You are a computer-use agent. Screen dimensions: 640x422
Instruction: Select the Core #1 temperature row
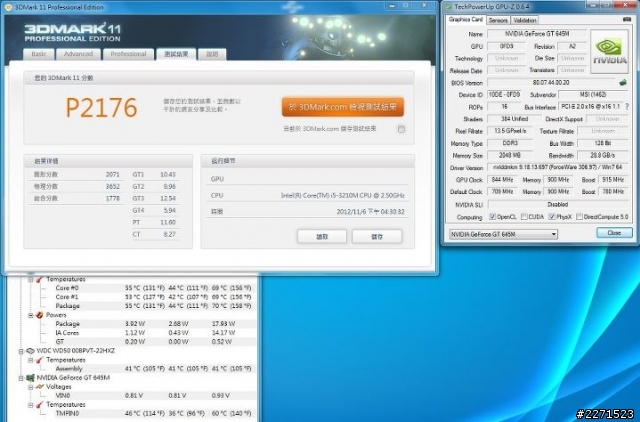point(153,297)
